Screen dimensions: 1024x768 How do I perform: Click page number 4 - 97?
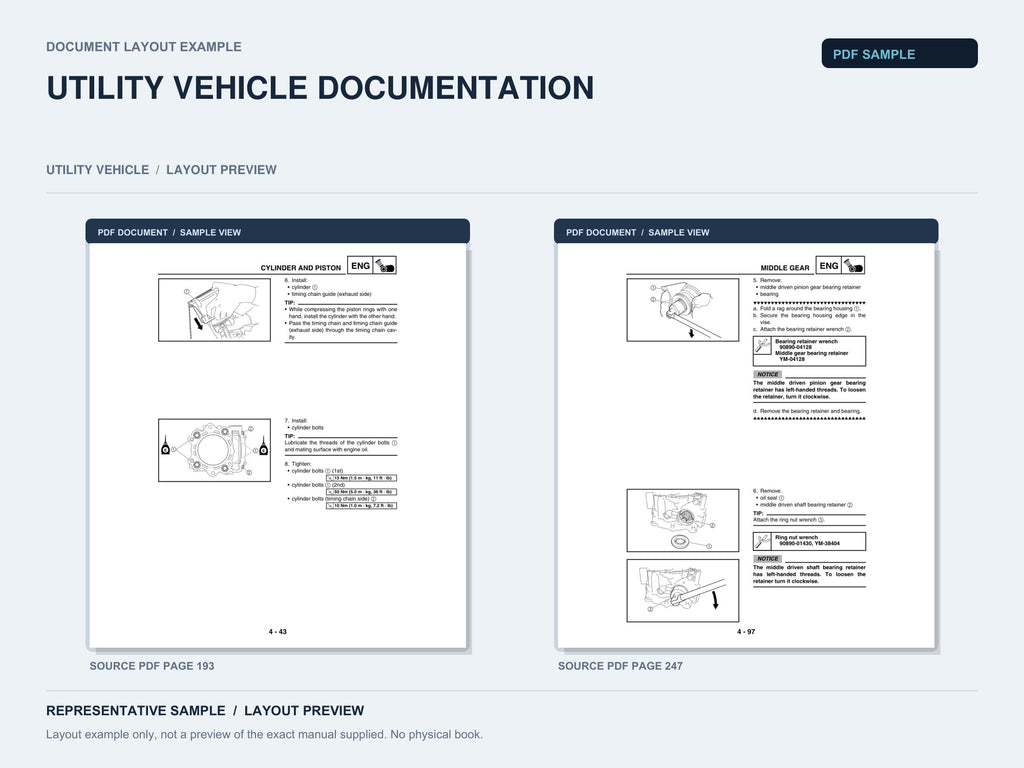coord(746,632)
